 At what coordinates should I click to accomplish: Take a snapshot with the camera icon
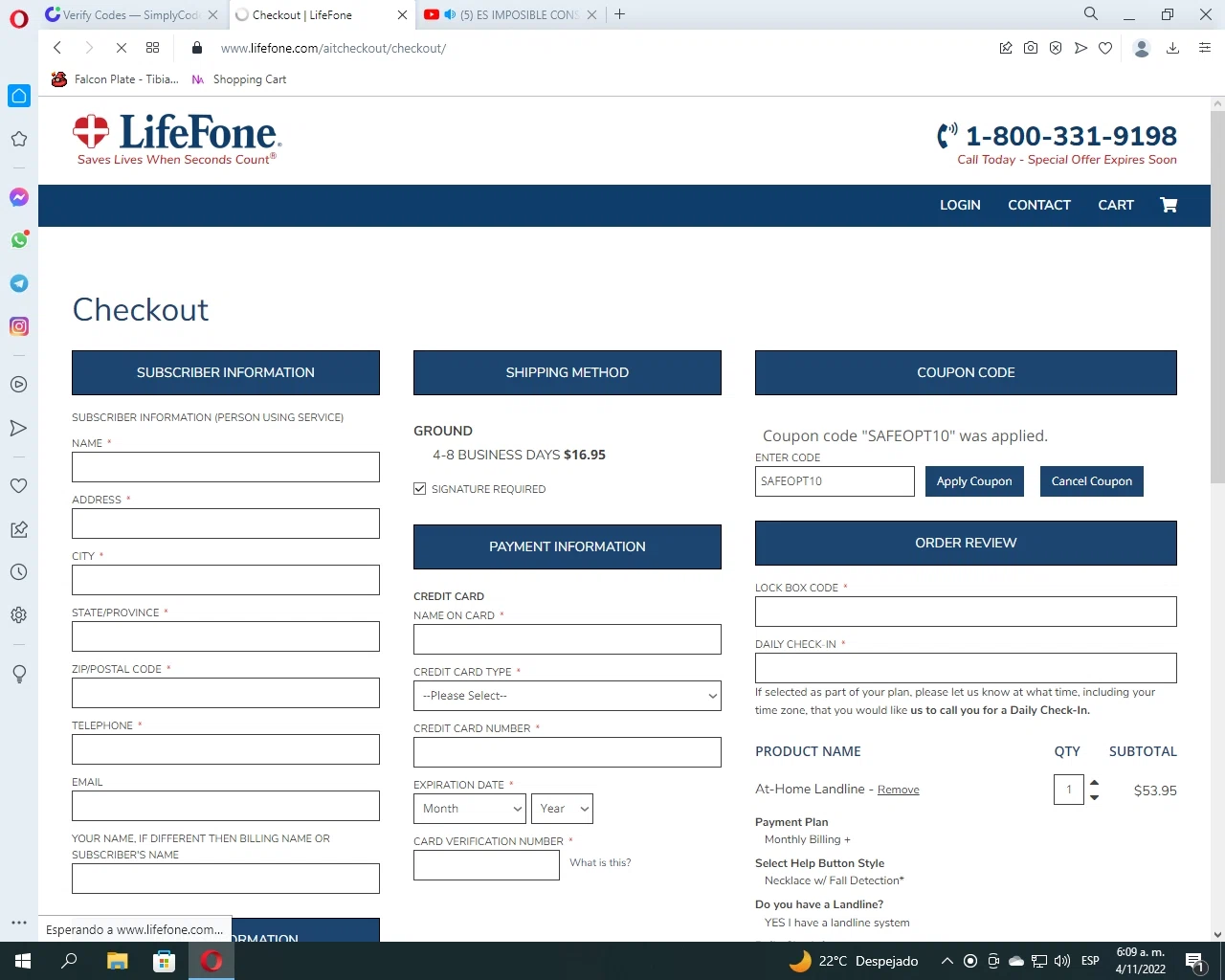point(1031,48)
